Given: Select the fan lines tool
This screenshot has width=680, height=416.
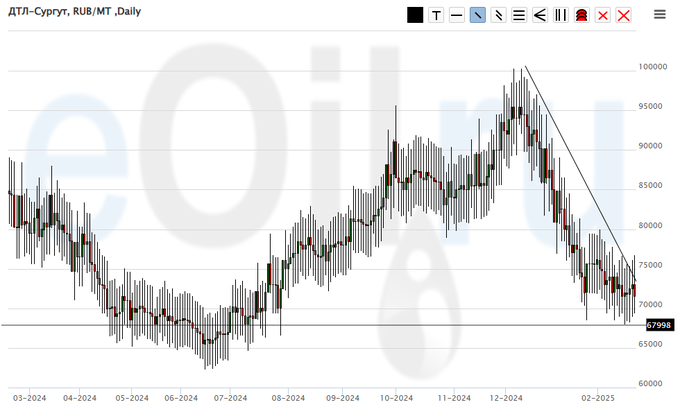Looking at the screenshot, I should coord(540,15).
